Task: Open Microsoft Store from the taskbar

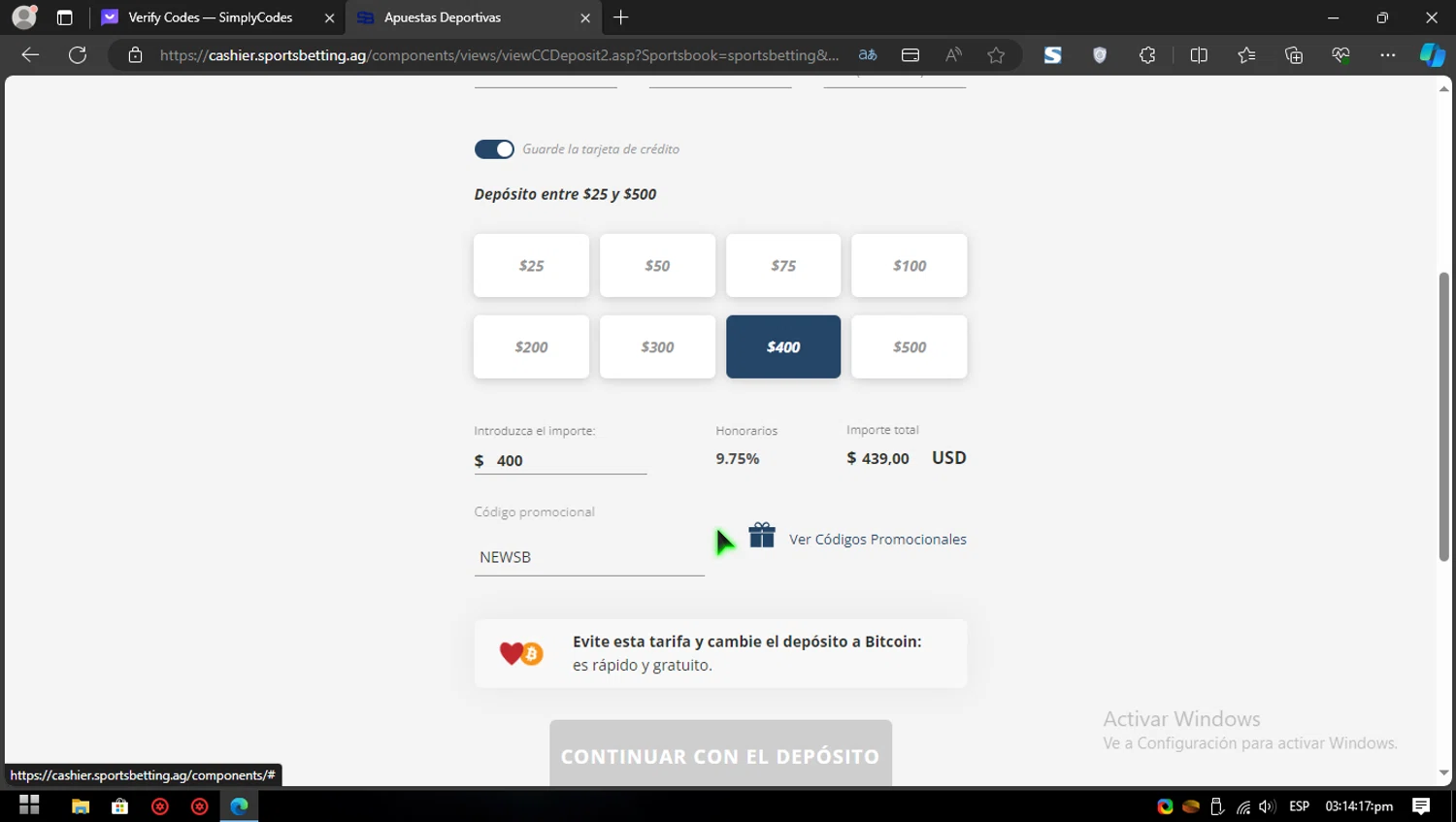Action: click(x=120, y=806)
